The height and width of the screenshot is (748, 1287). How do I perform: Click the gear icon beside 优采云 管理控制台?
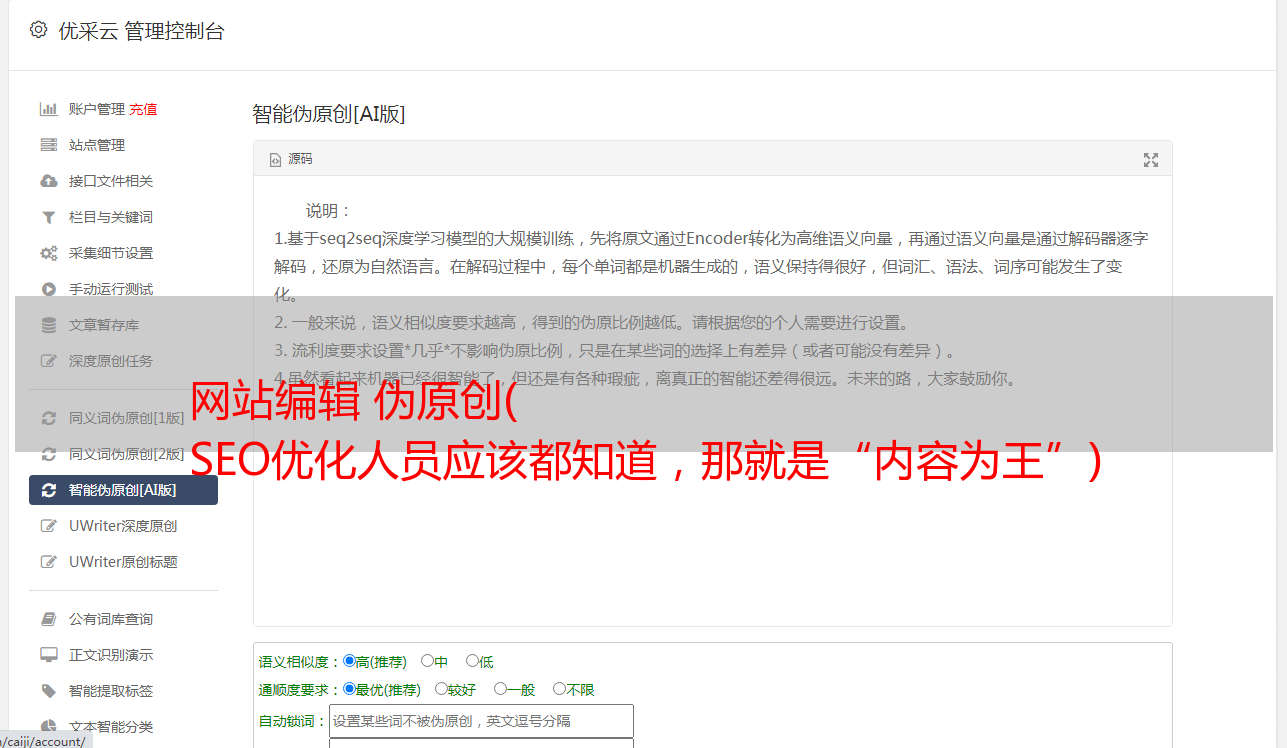tap(38, 30)
